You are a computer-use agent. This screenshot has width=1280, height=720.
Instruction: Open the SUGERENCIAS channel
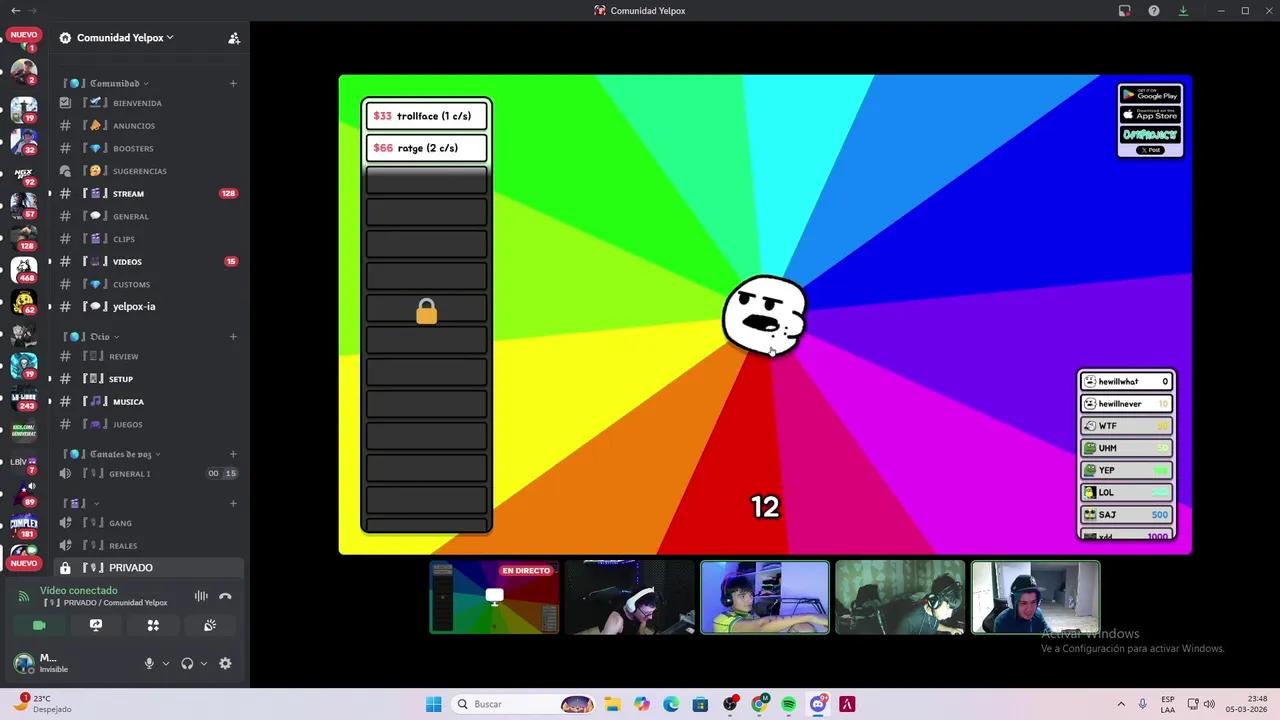click(x=148, y=171)
